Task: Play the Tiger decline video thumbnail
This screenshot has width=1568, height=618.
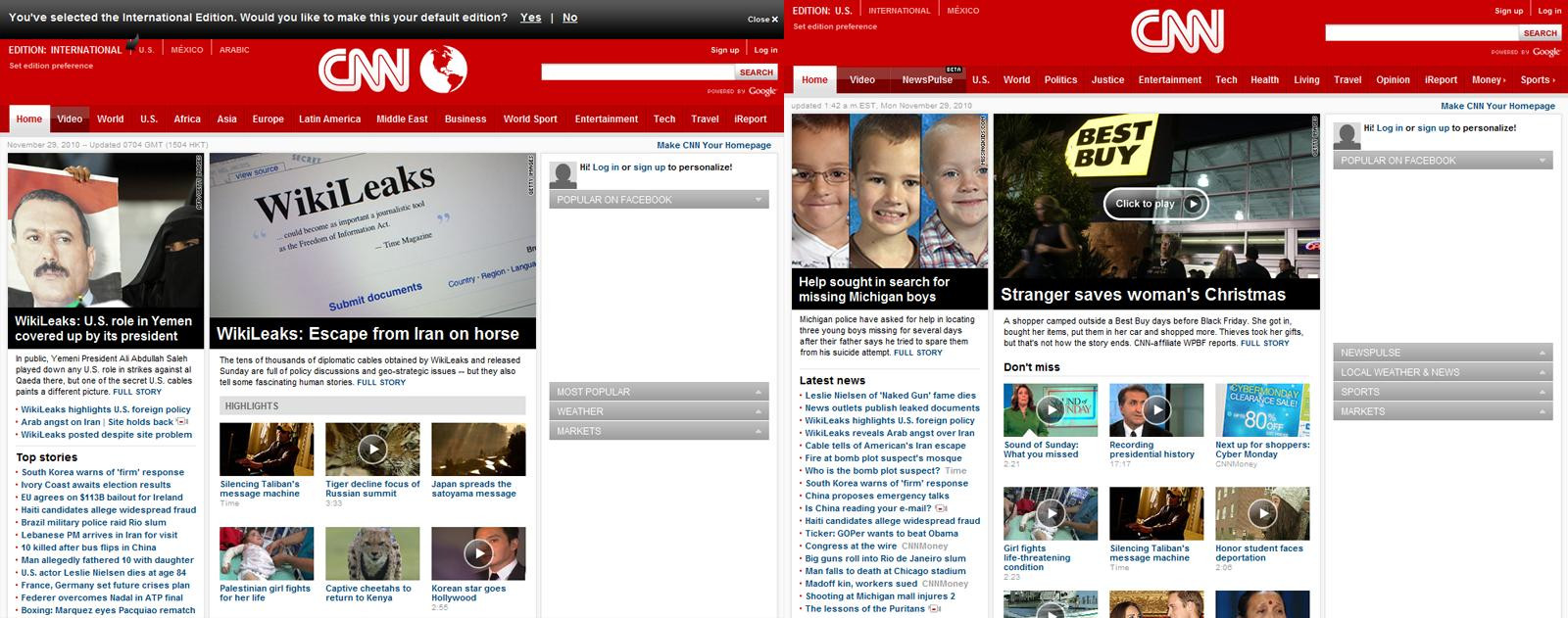Action: click(372, 450)
